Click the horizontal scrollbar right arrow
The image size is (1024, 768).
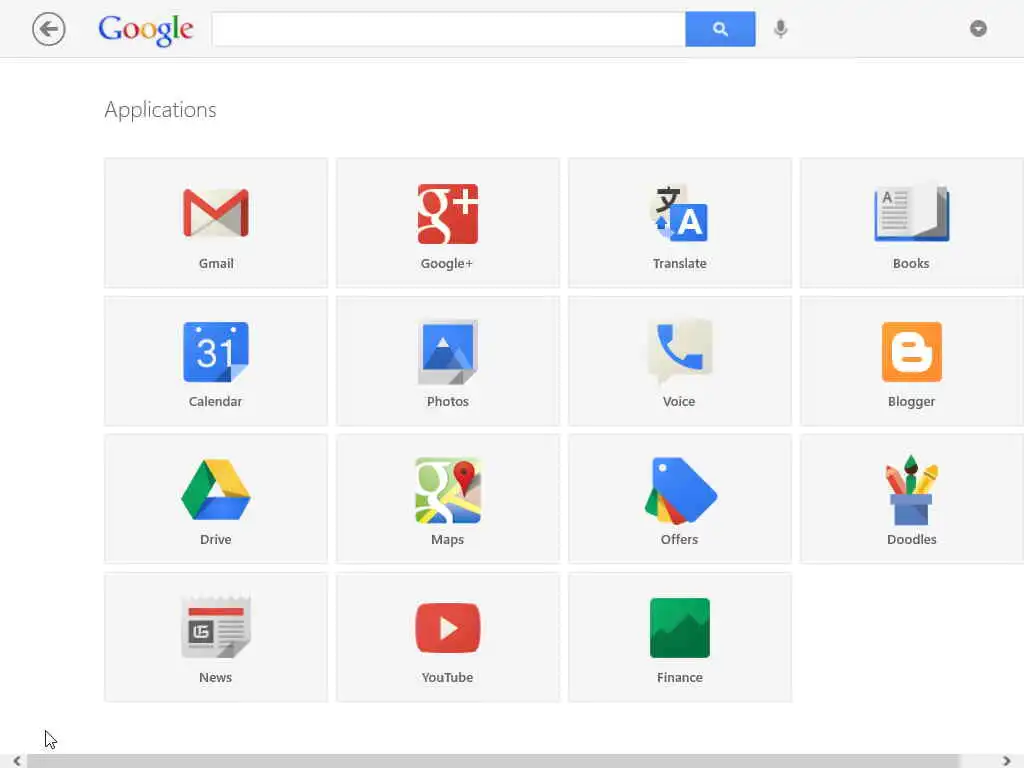[1006, 761]
